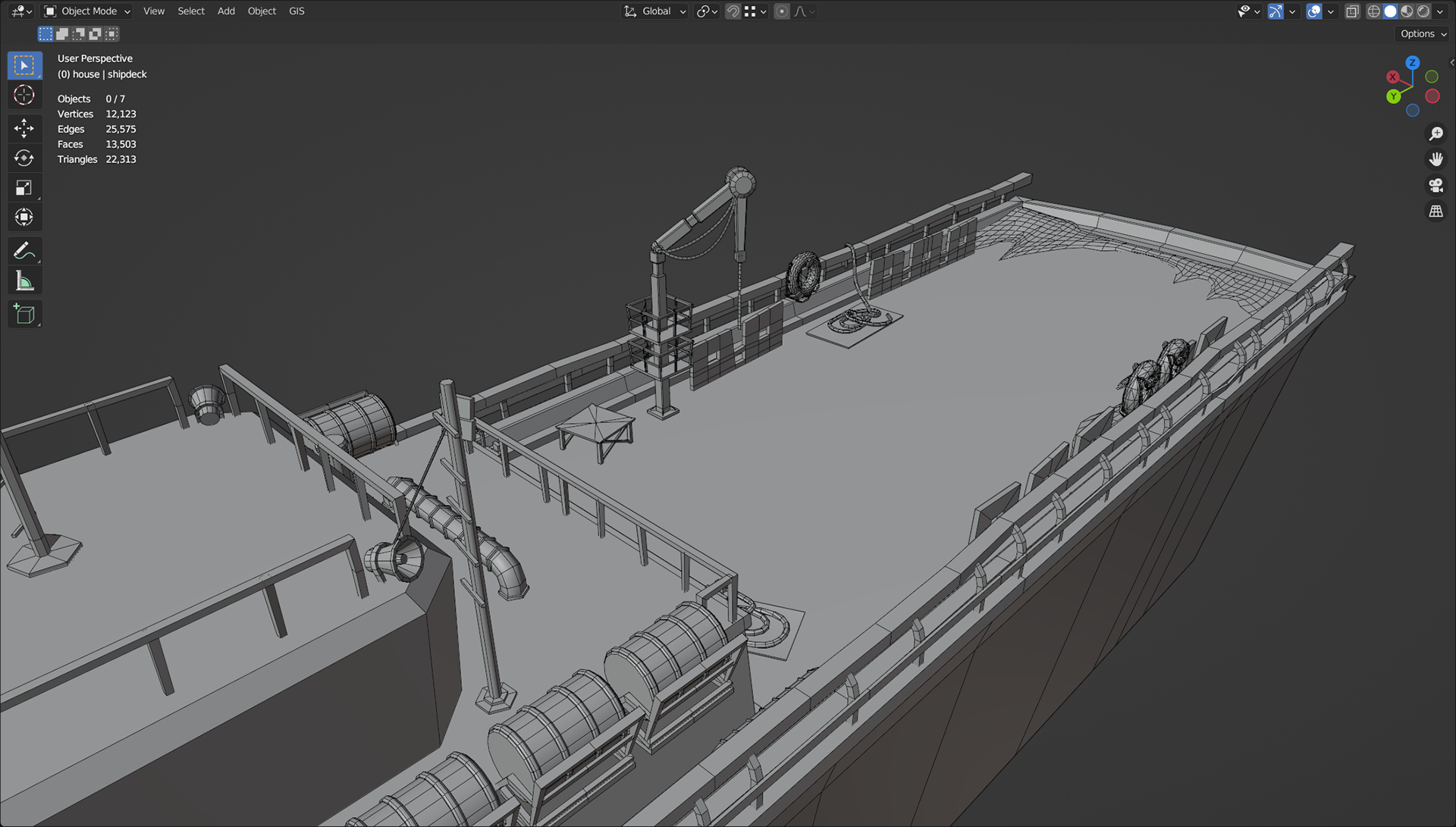The width and height of the screenshot is (1456, 827).
Task: Activate the Move tool
Action: point(24,128)
